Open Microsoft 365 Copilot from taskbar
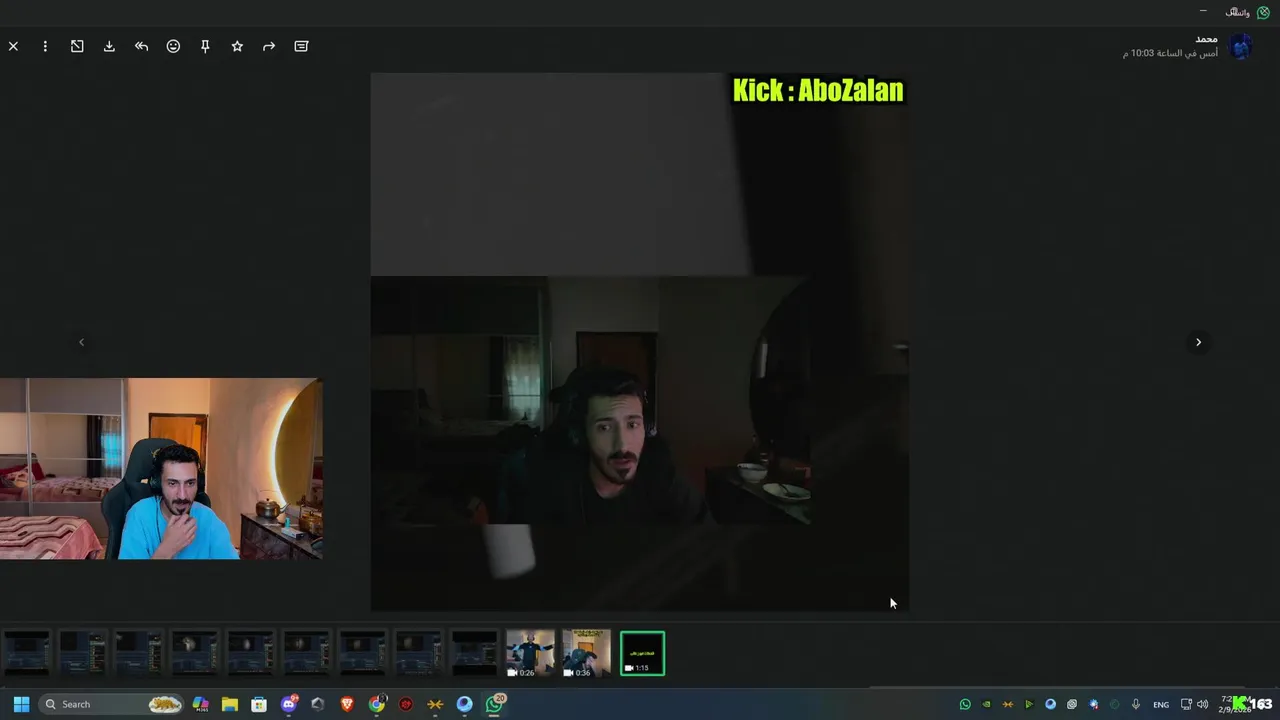Viewport: 1280px width, 720px height. click(x=200, y=704)
